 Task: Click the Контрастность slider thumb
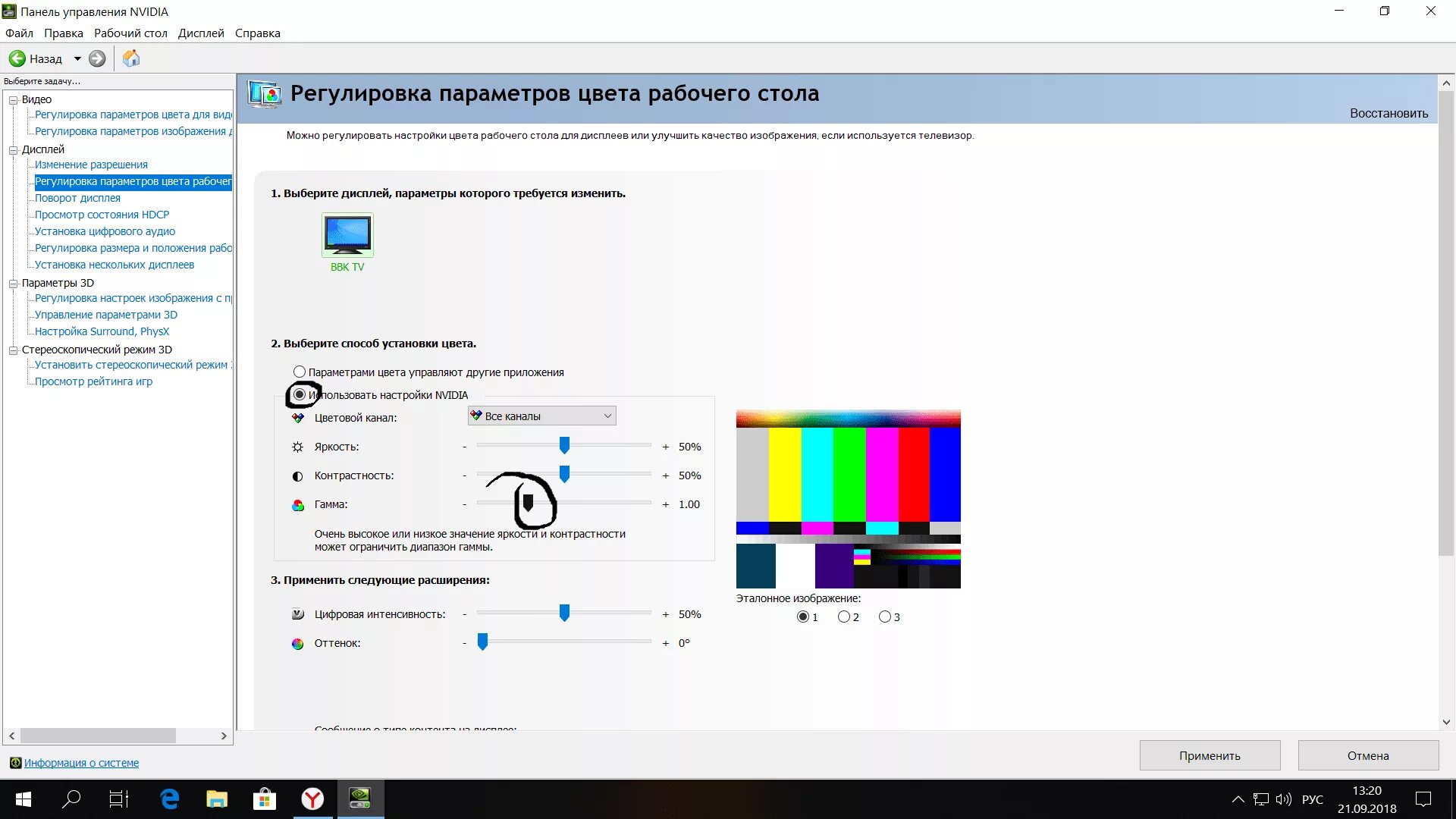click(564, 474)
